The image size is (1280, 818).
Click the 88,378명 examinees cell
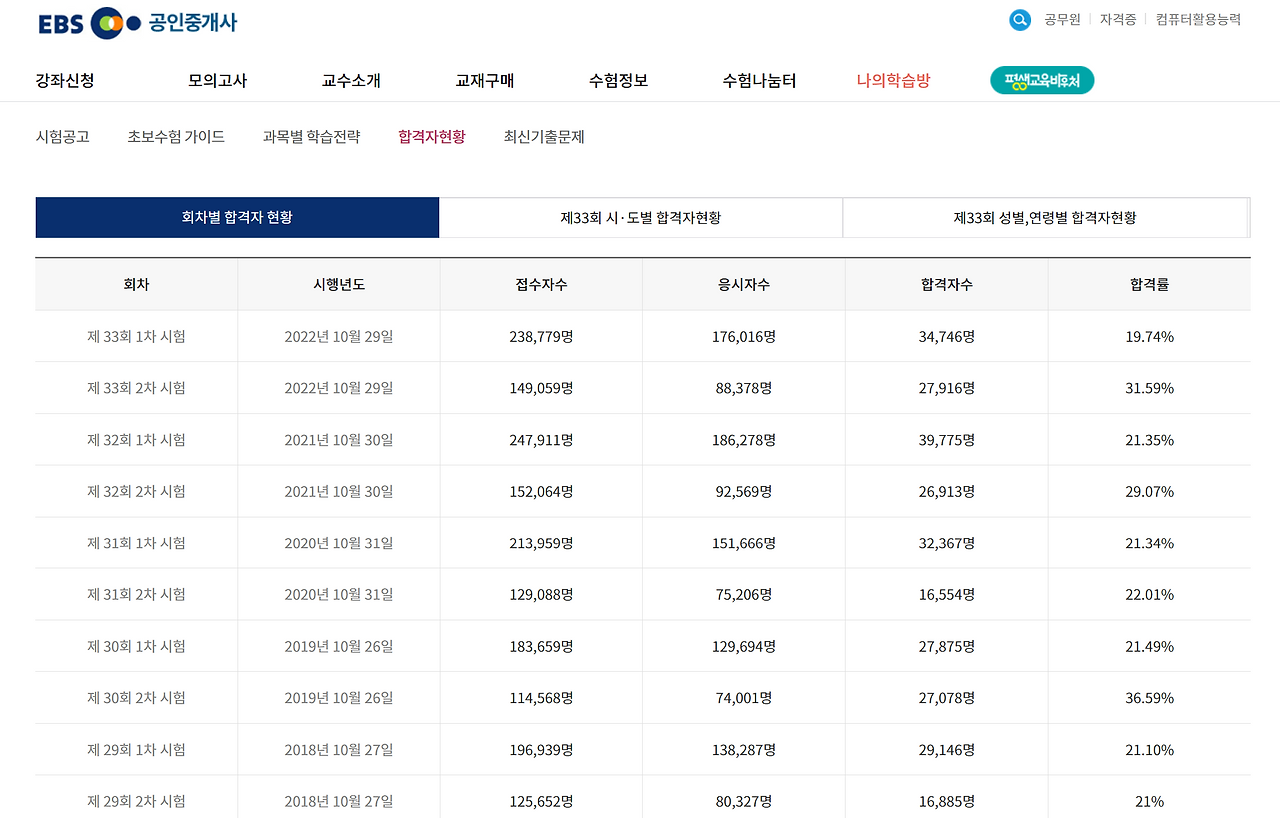point(744,388)
